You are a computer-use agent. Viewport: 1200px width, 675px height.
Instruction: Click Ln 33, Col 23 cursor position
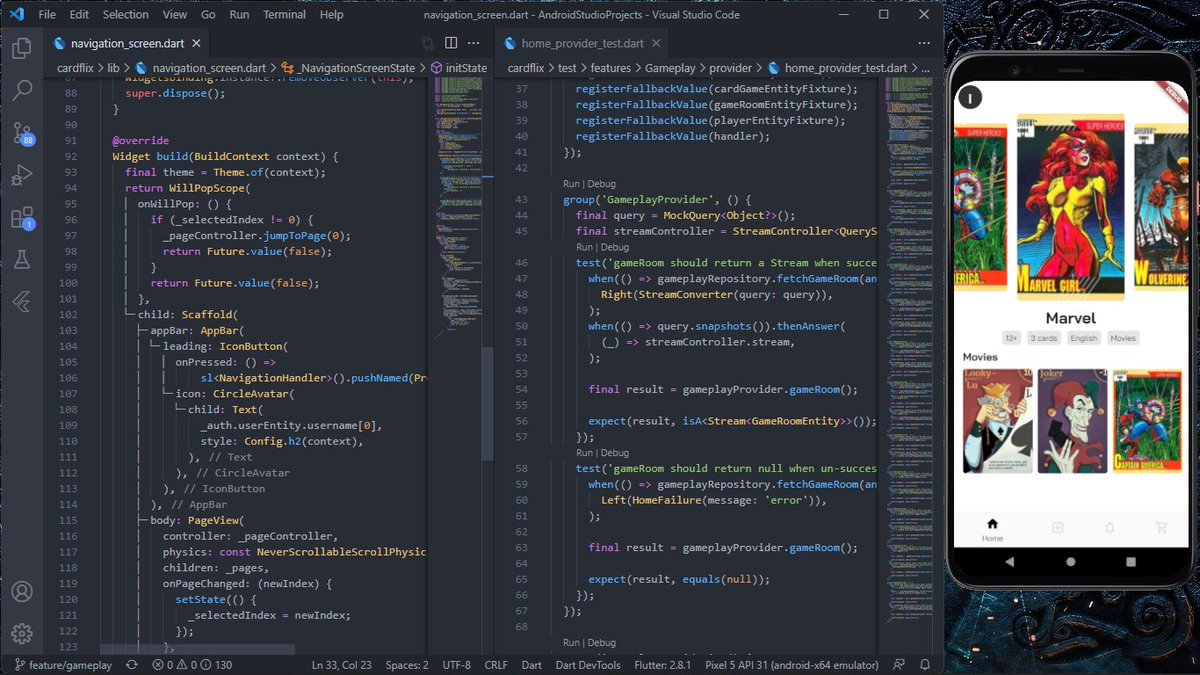pos(342,665)
